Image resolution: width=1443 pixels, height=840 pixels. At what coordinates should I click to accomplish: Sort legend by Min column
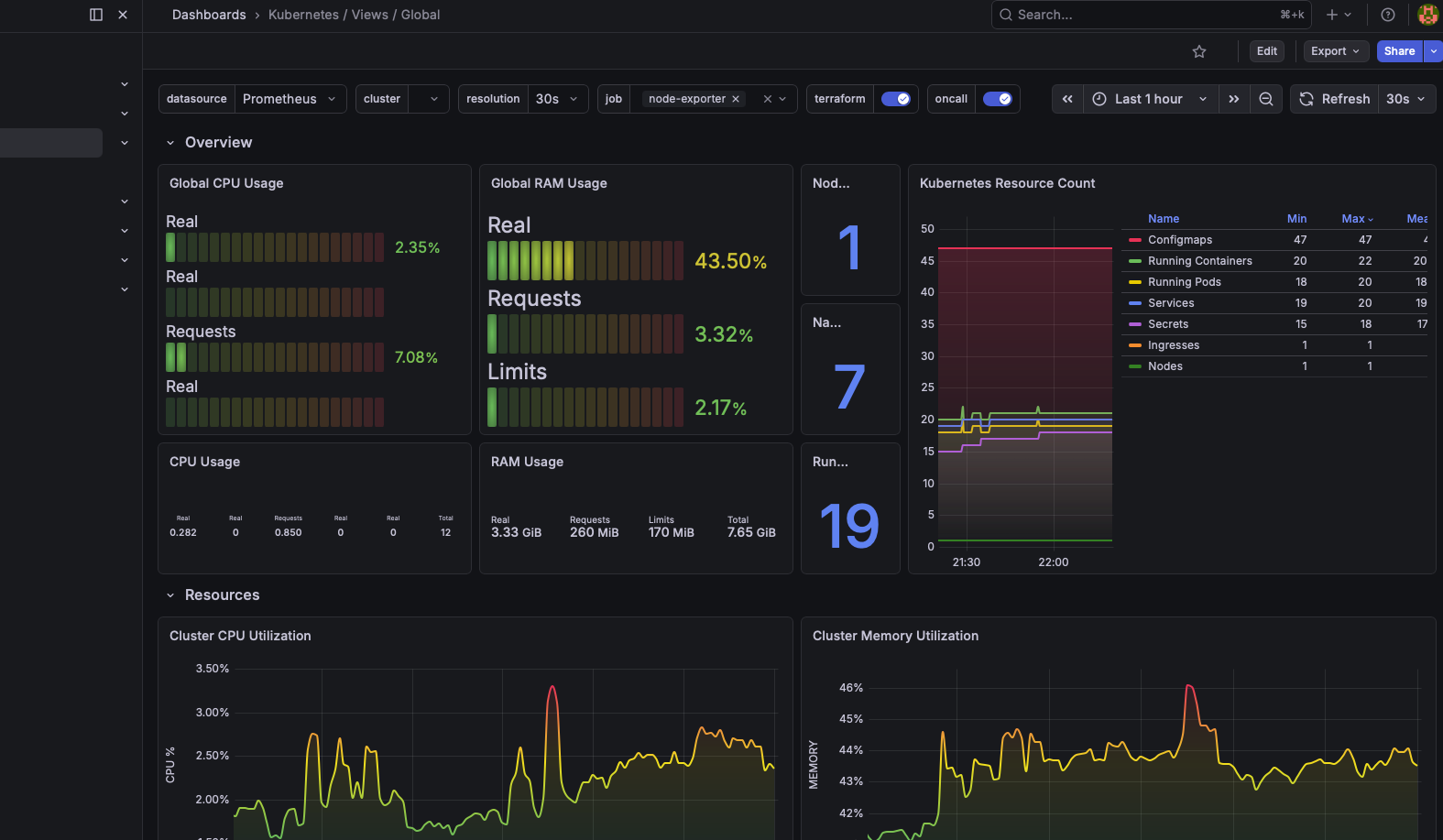click(x=1297, y=219)
